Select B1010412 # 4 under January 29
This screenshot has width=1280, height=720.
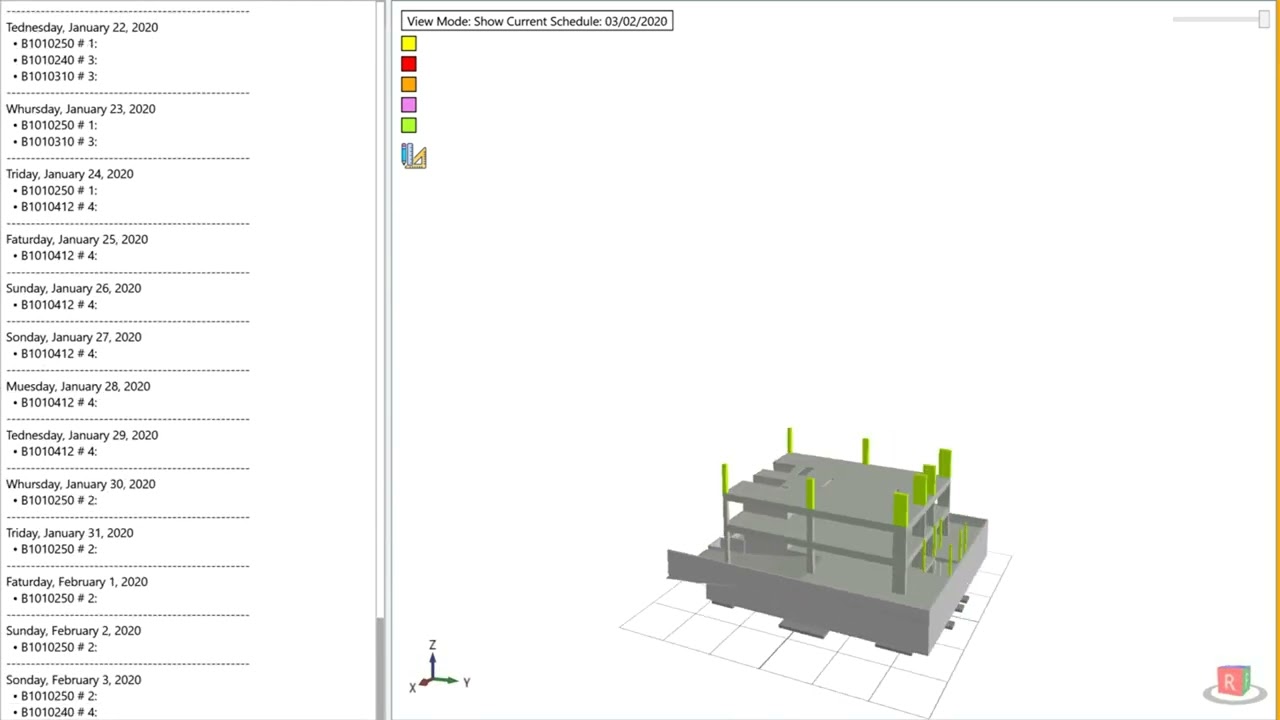click(59, 451)
